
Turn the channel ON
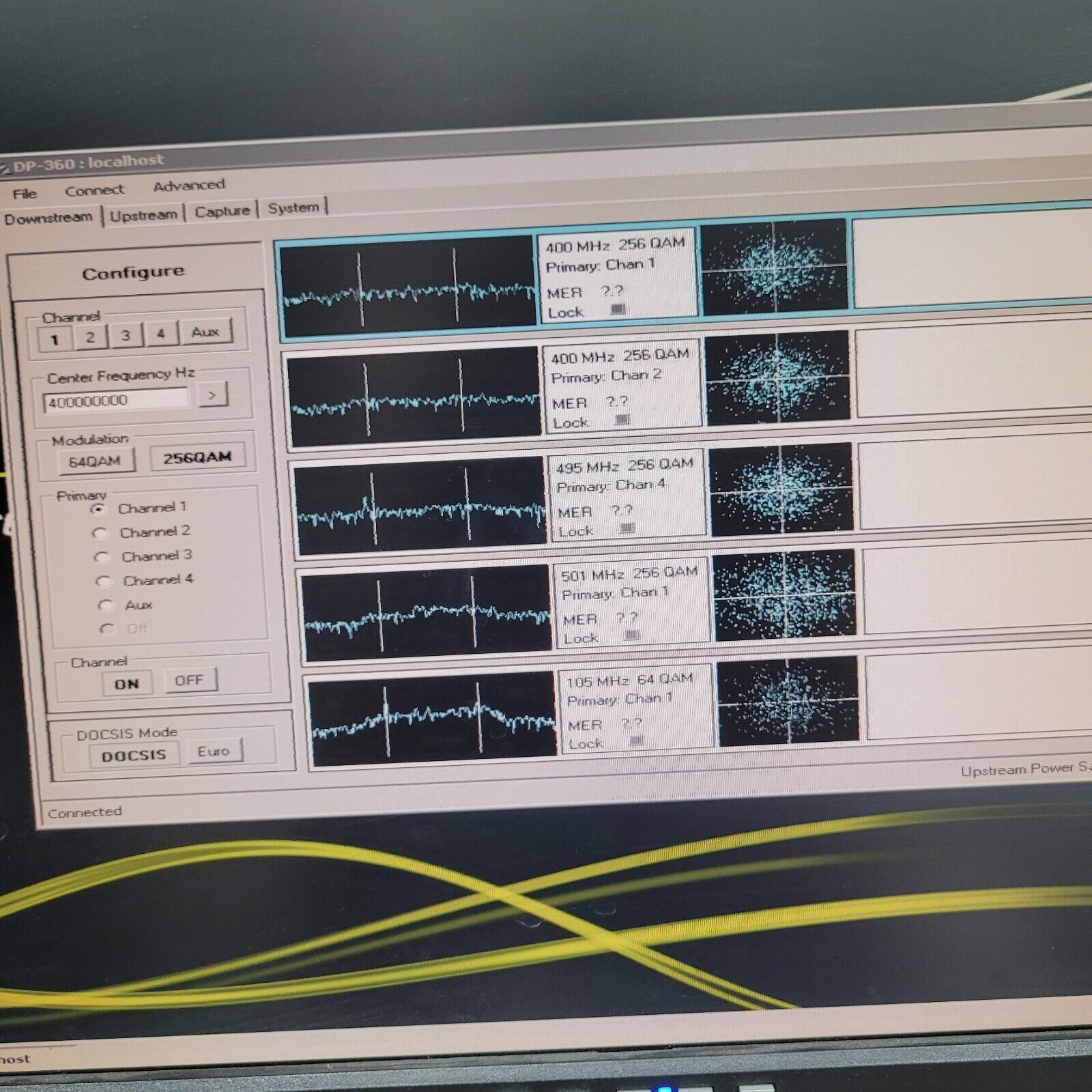(127, 684)
